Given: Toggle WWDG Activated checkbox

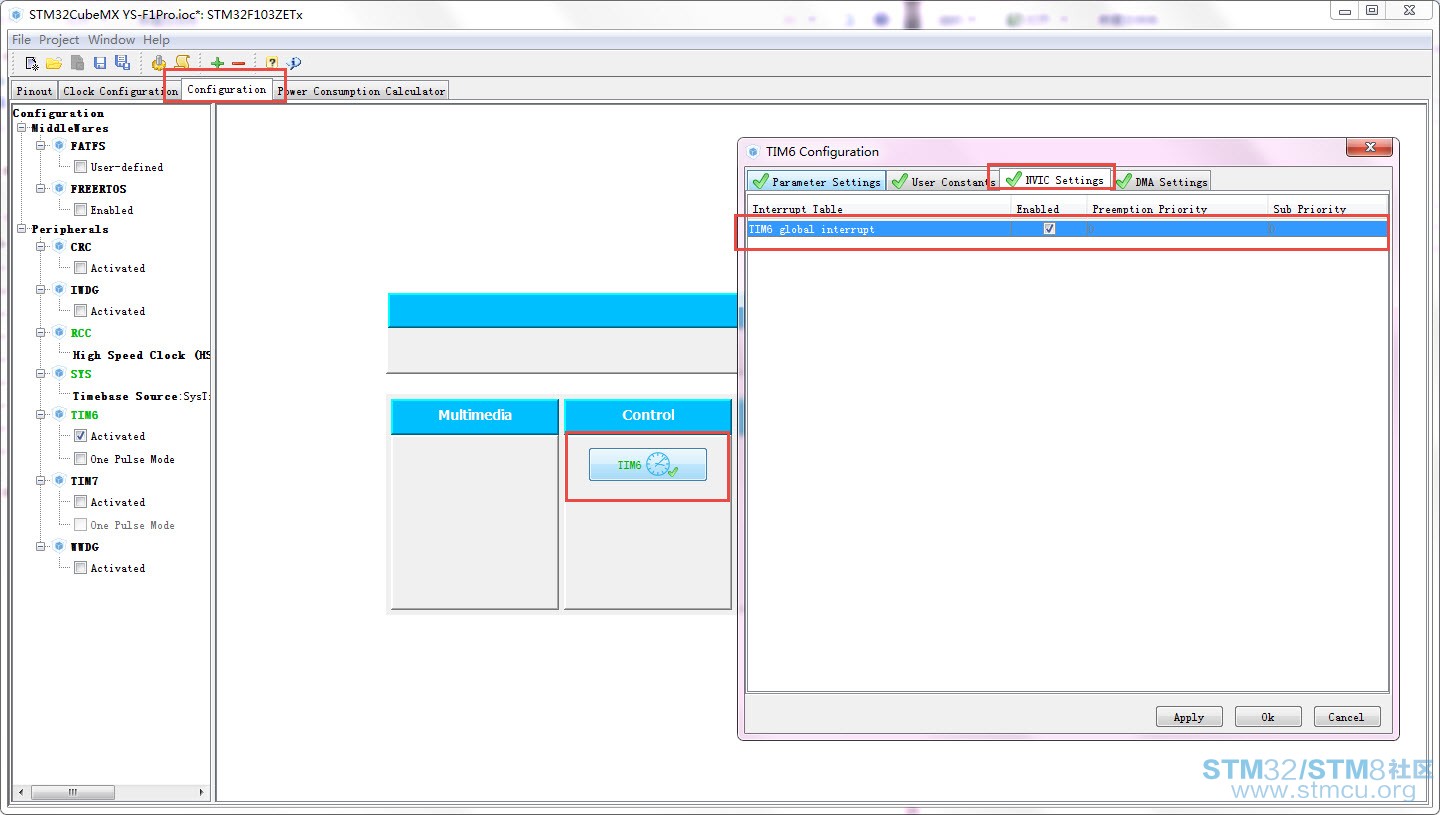Looking at the screenshot, I should [81, 568].
